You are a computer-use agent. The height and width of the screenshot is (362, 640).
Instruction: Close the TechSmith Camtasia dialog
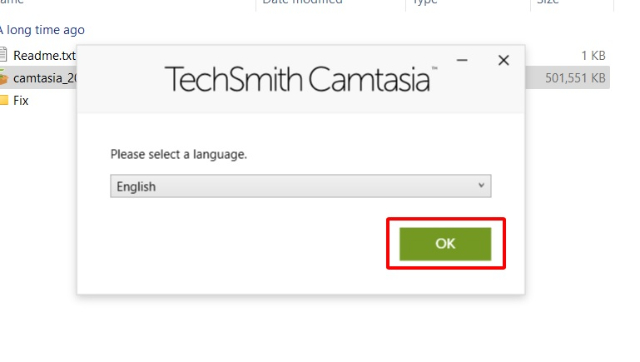point(503,60)
